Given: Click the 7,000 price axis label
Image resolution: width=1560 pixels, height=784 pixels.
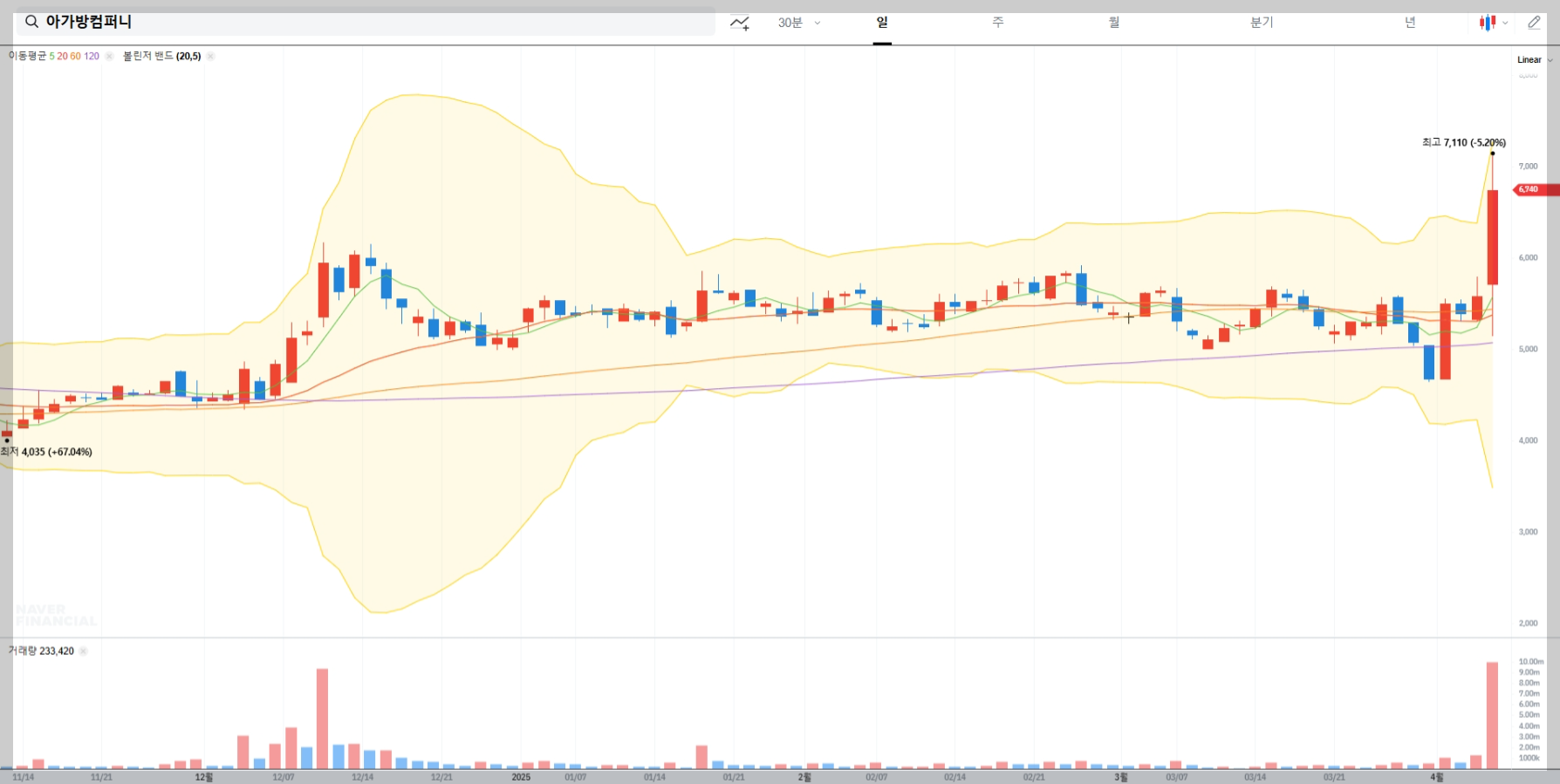Looking at the screenshot, I should click(x=1528, y=166).
